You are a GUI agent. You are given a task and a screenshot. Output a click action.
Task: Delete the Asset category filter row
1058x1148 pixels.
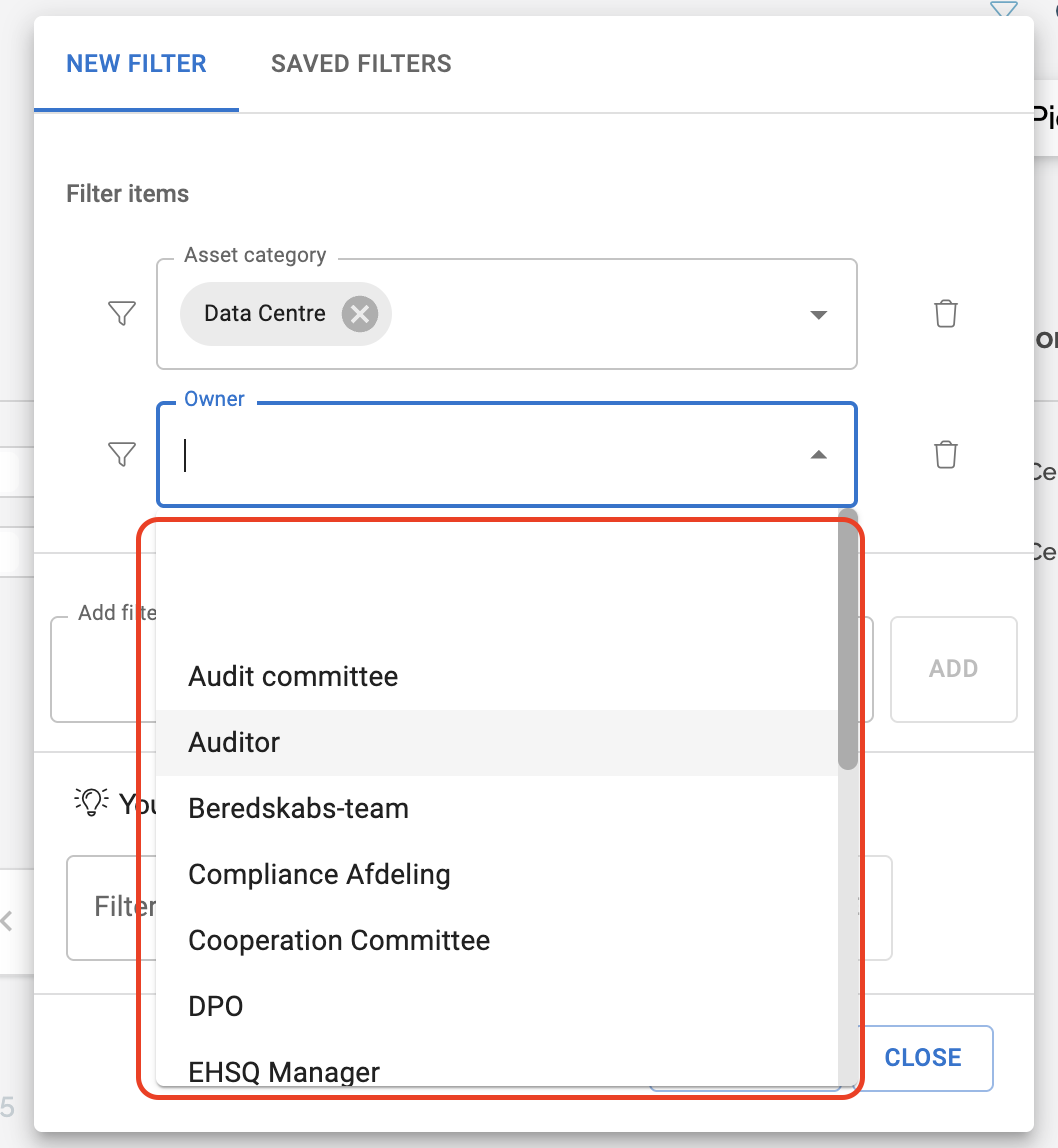coord(945,314)
